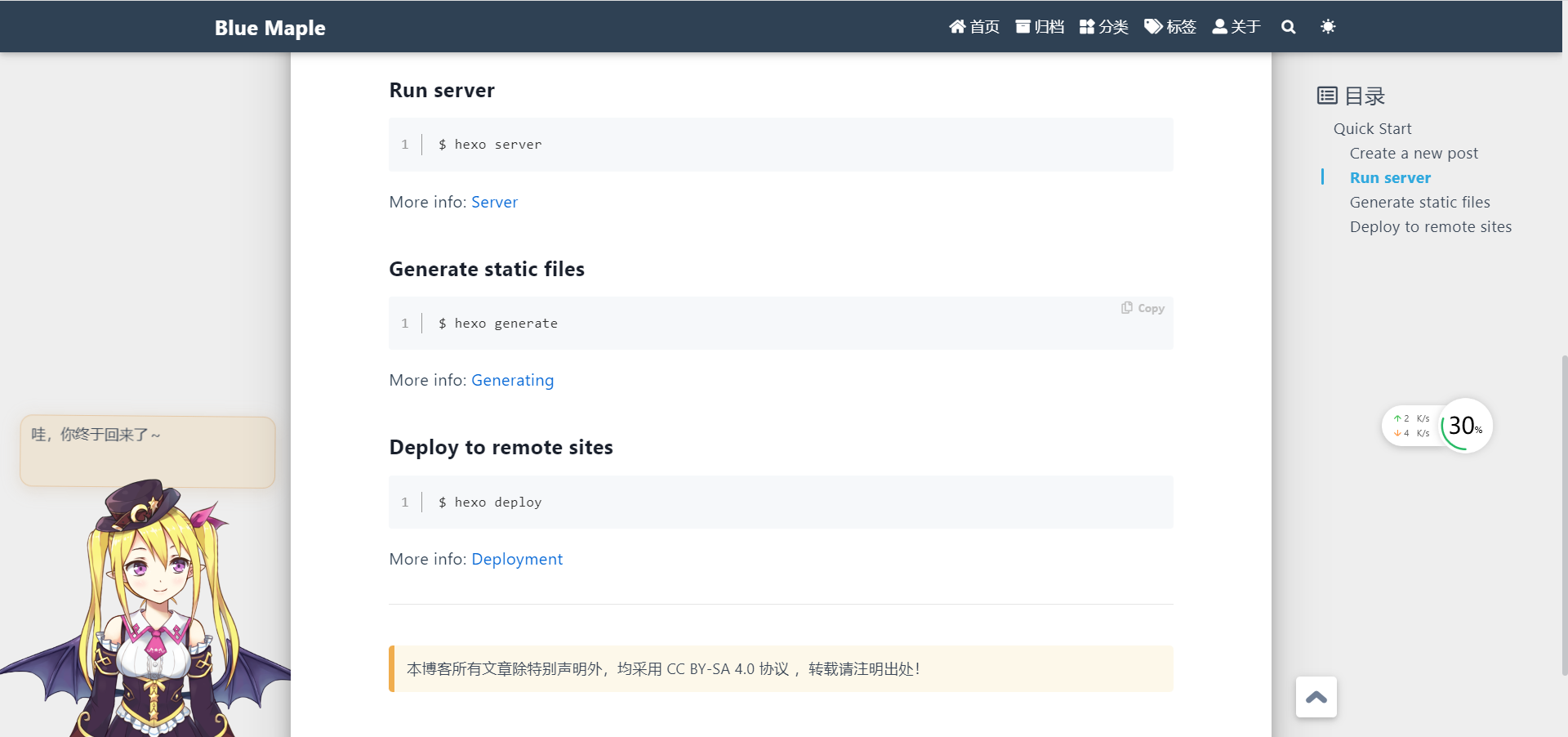Click the 30% circular usage indicator
The image size is (1568, 737).
click(x=1466, y=426)
